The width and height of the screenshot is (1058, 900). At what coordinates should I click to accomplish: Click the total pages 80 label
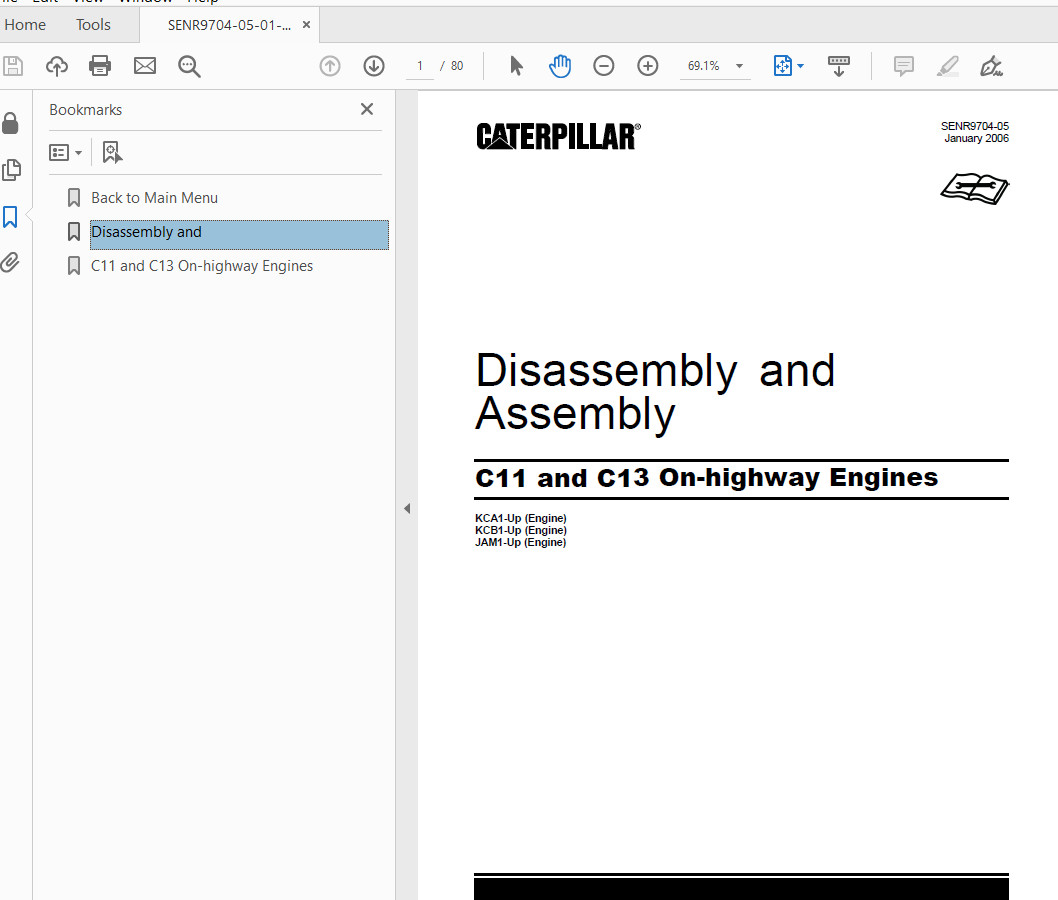[457, 66]
